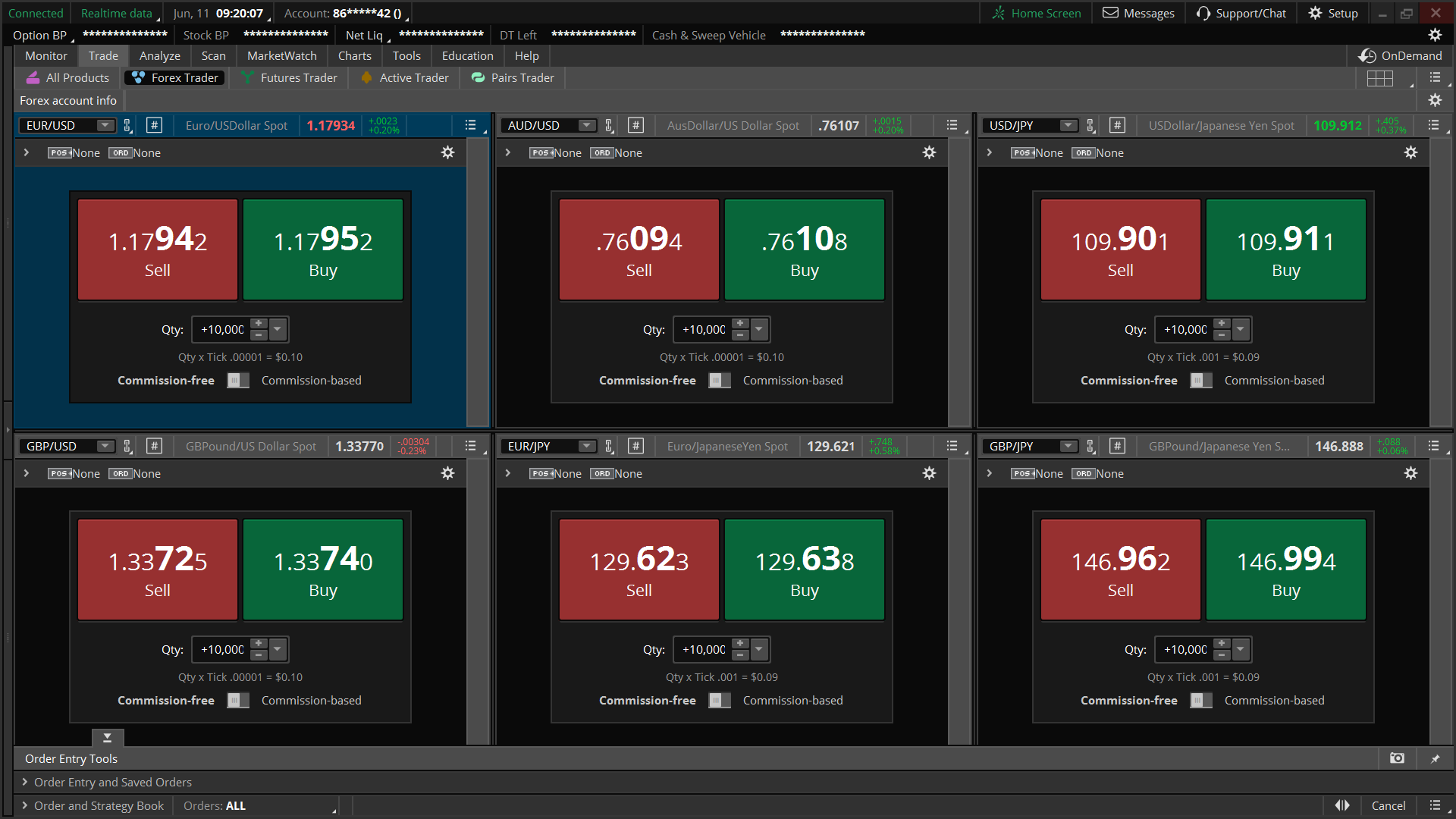Open the MarketWatch tab
The image size is (1456, 819).
[282, 56]
